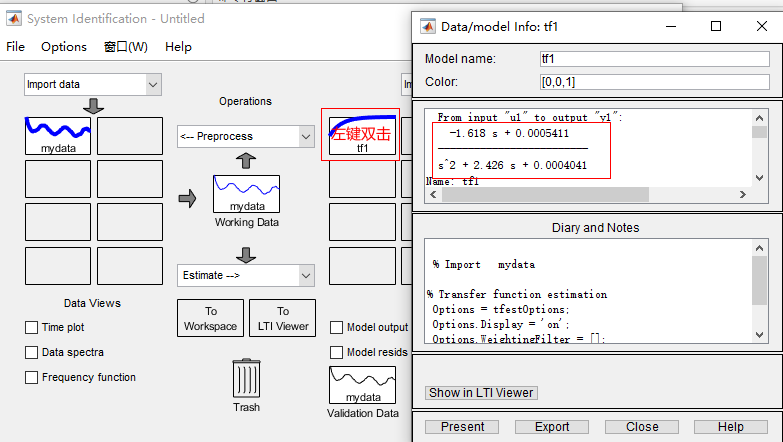The width and height of the screenshot is (783, 442).
Task: Check the Model output checkbox
Action: click(x=337, y=327)
